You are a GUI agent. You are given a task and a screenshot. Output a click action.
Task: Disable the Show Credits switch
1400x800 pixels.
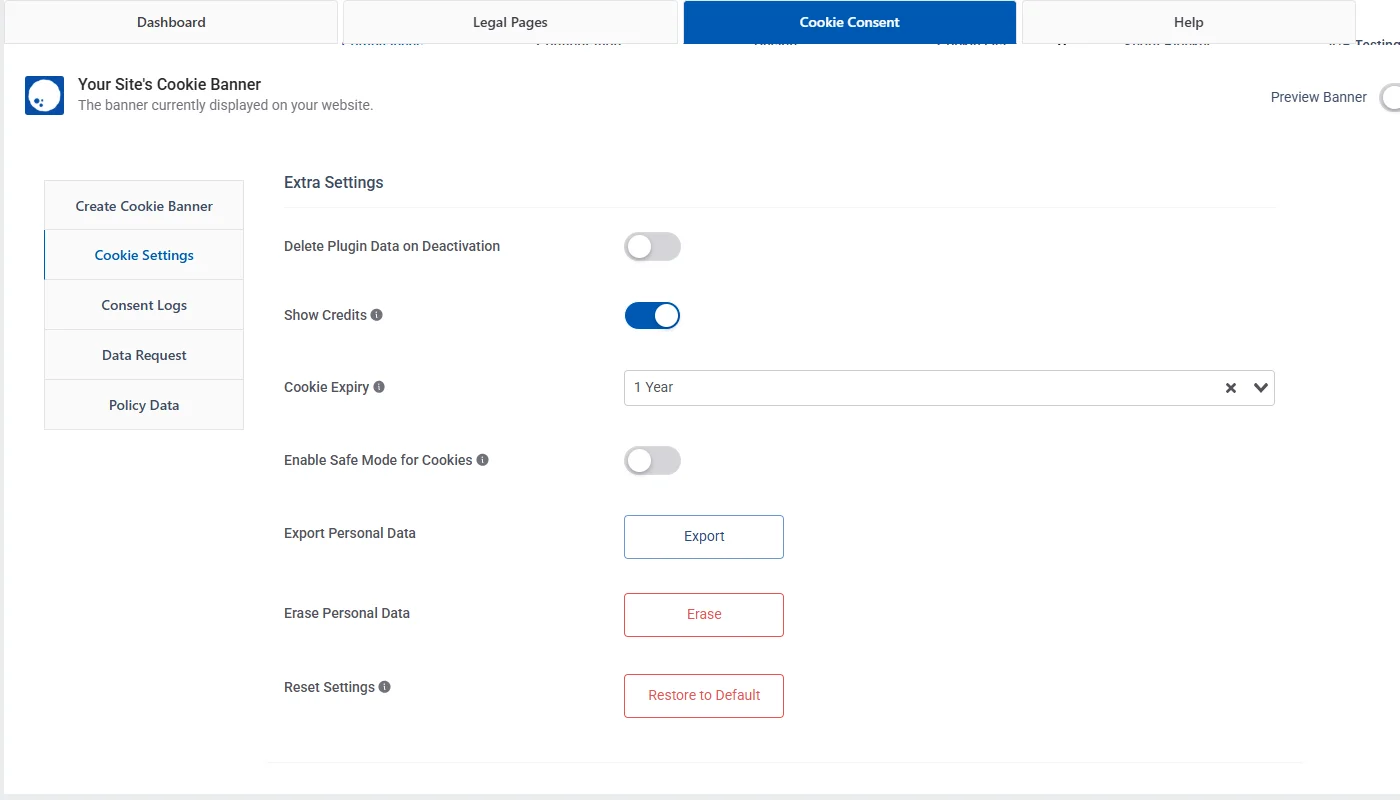point(652,316)
